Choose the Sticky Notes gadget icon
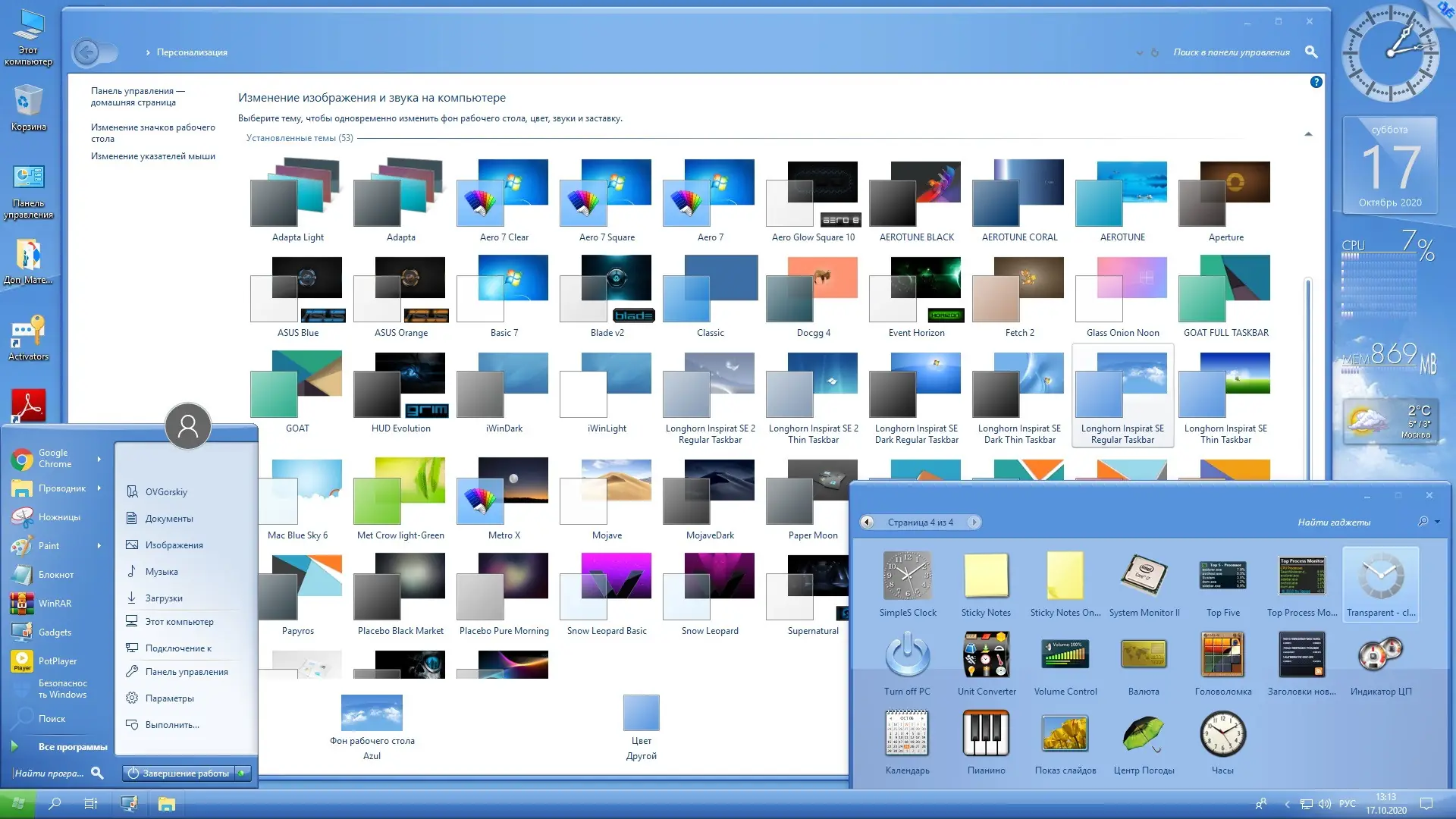Image resolution: width=1456 pixels, height=819 pixels. [x=986, y=576]
